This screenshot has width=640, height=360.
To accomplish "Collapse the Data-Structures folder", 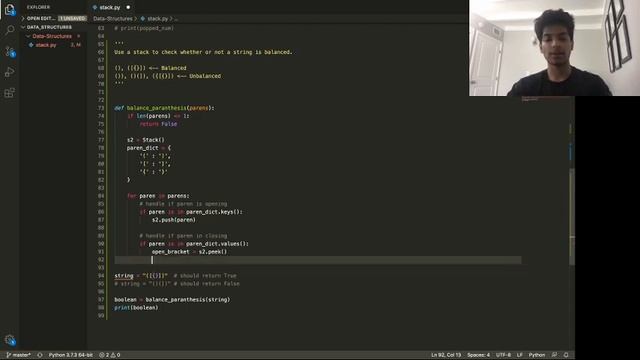I will coord(52,36).
